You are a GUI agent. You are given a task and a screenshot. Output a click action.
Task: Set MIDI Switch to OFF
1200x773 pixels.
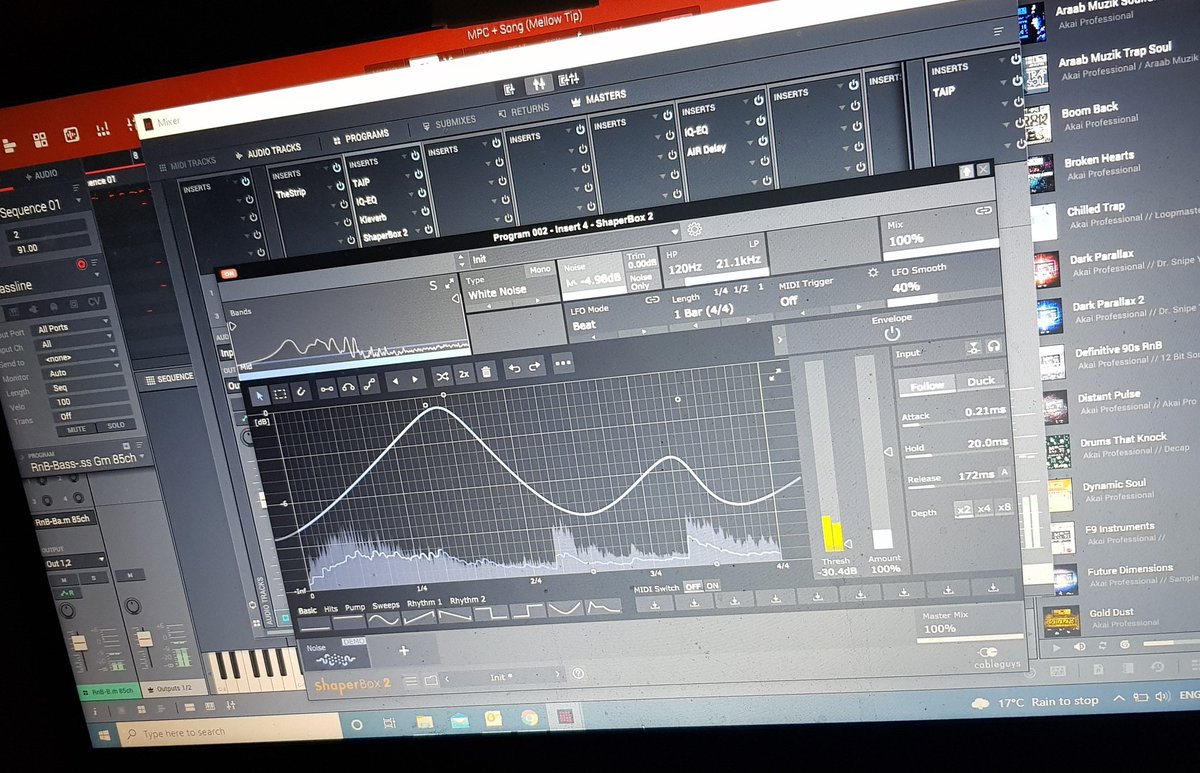[x=693, y=587]
